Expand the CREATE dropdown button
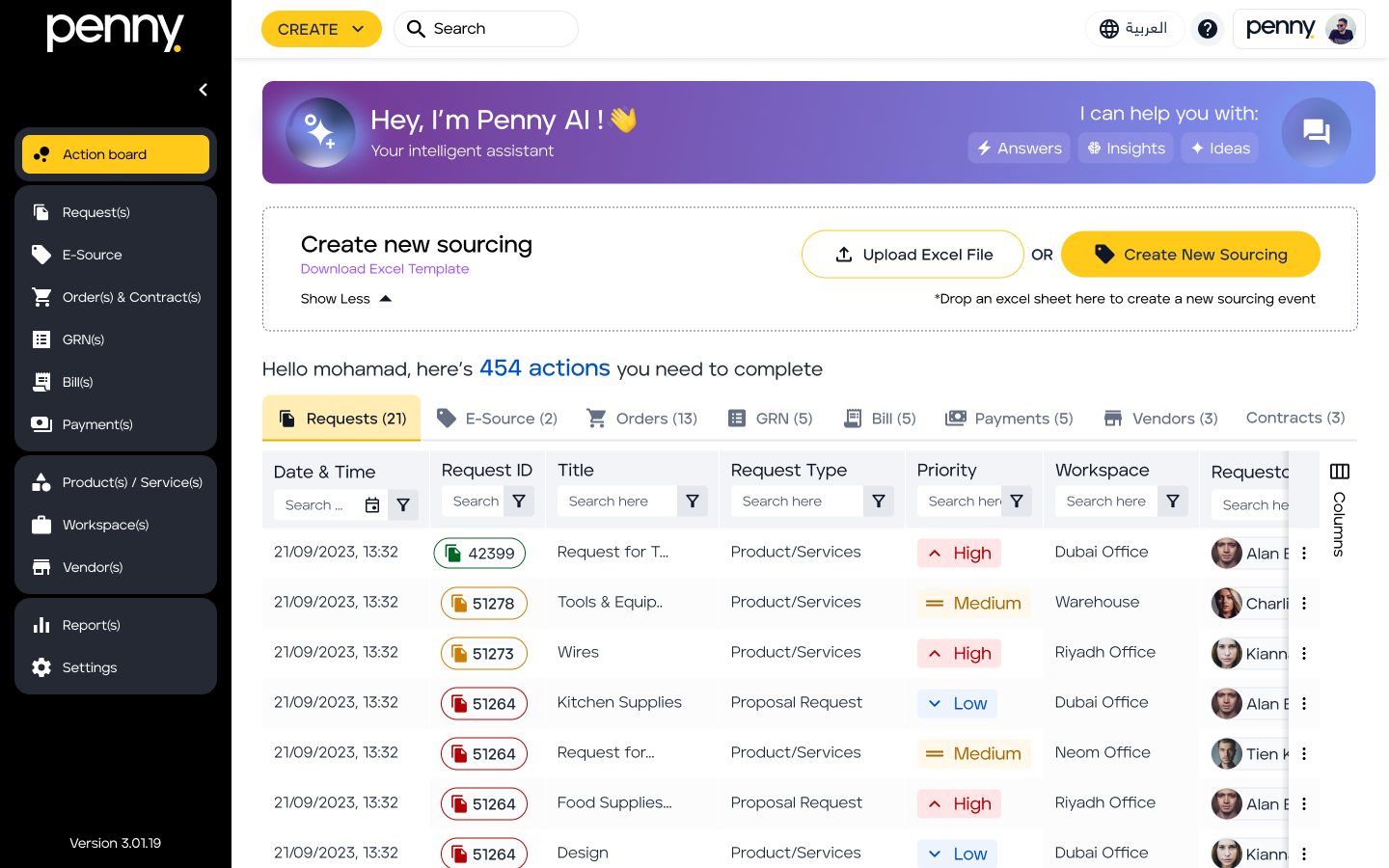 [x=321, y=29]
